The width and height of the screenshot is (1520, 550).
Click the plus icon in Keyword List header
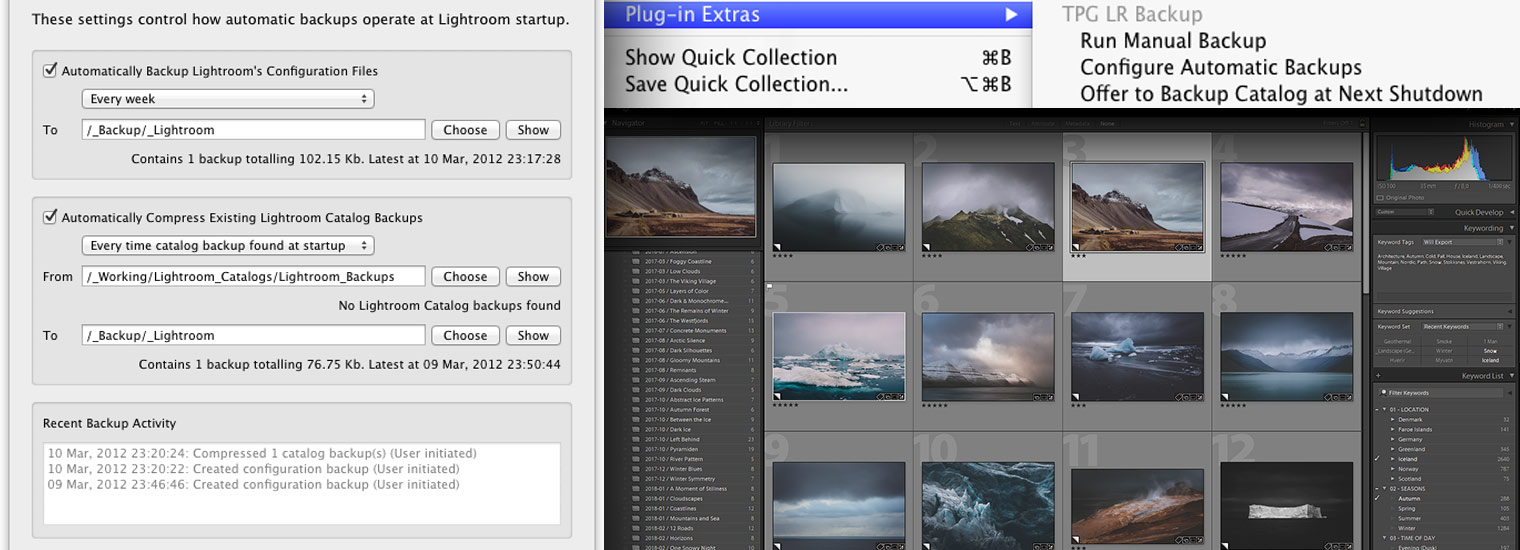point(1377,376)
